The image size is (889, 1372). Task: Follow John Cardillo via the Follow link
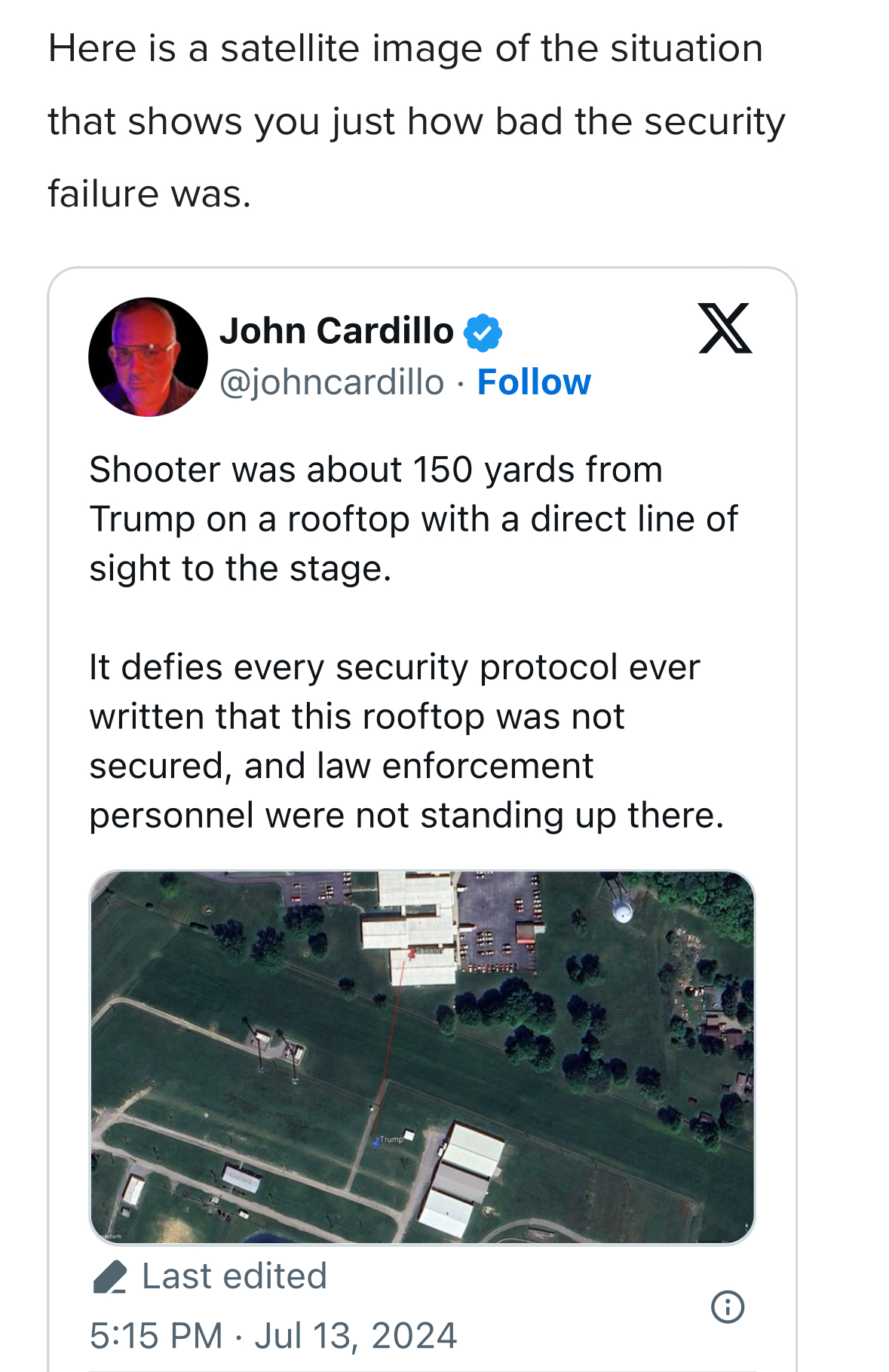pyautogui.click(x=534, y=382)
